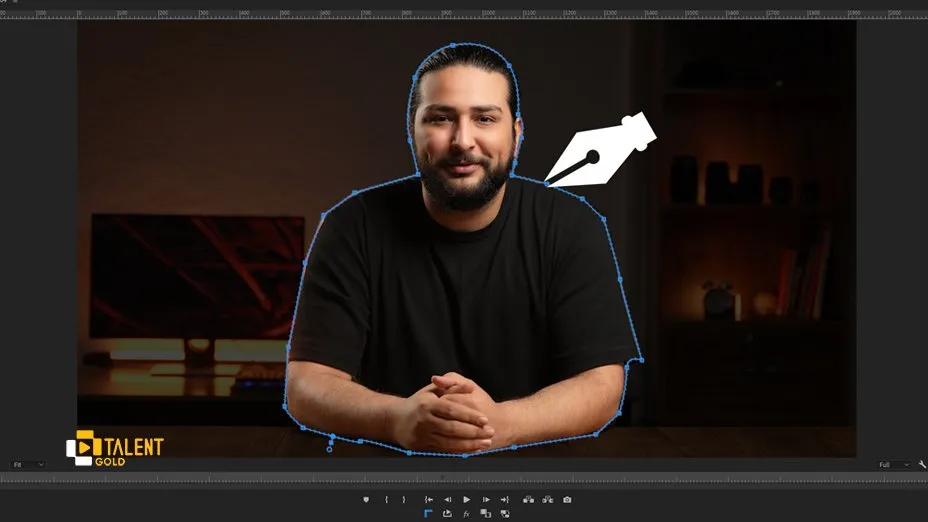Click the Lift button
This screenshot has height=522, width=928.
pos(529,499)
